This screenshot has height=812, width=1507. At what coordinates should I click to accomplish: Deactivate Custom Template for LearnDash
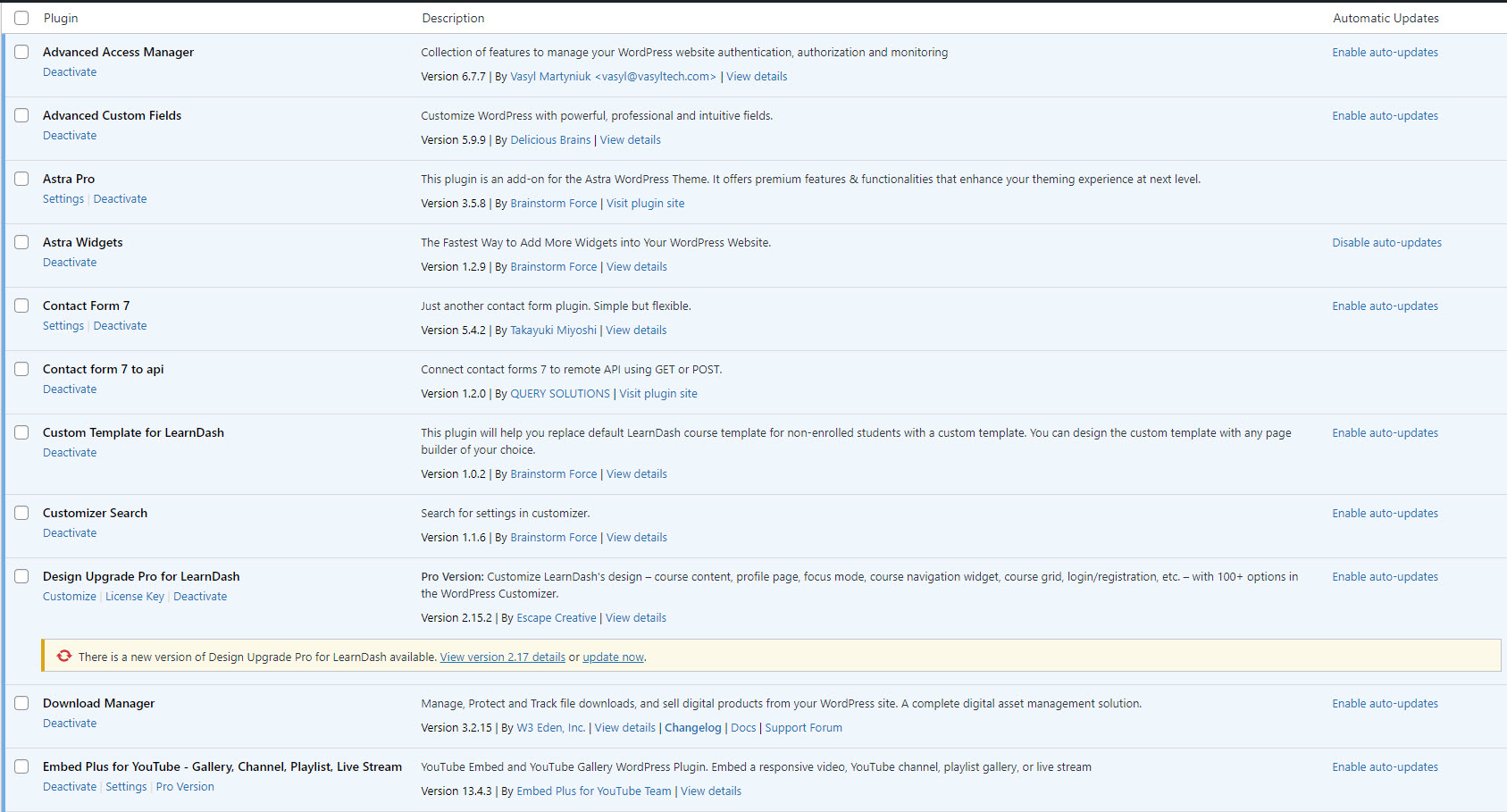click(x=70, y=453)
